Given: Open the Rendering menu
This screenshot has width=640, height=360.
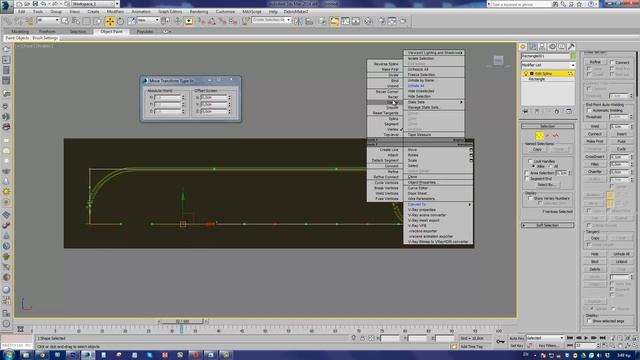Looking at the screenshot, I should click(x=198, y=11).
